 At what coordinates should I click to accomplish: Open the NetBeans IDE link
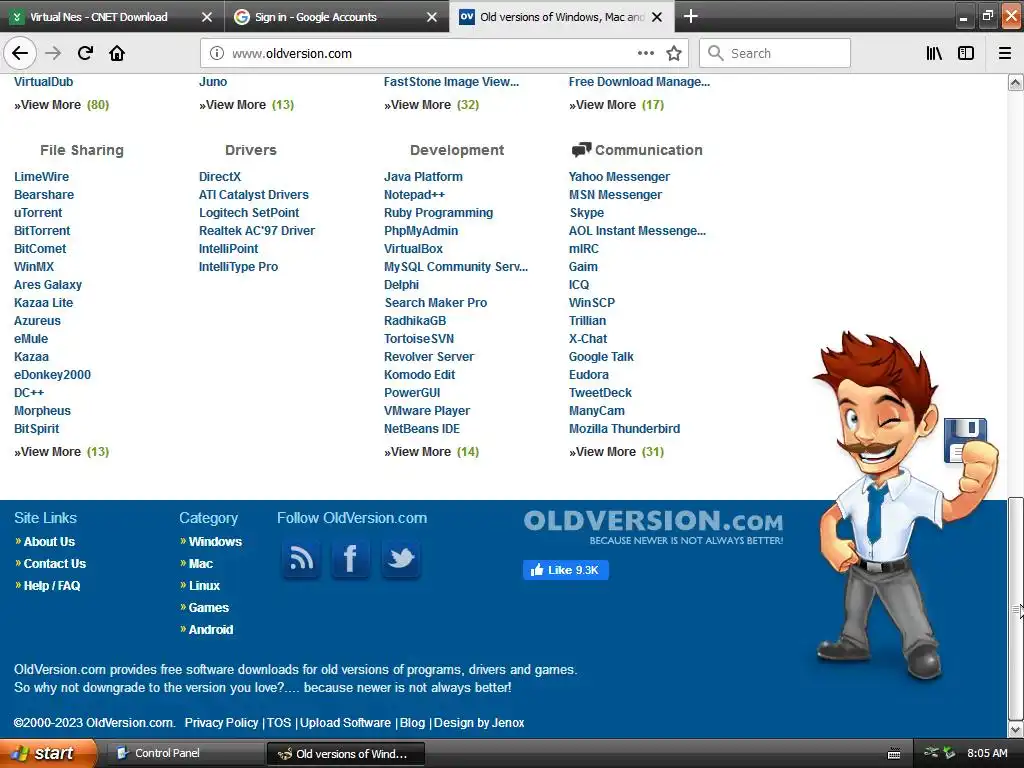pyautogui.click(x=421, y=428)
